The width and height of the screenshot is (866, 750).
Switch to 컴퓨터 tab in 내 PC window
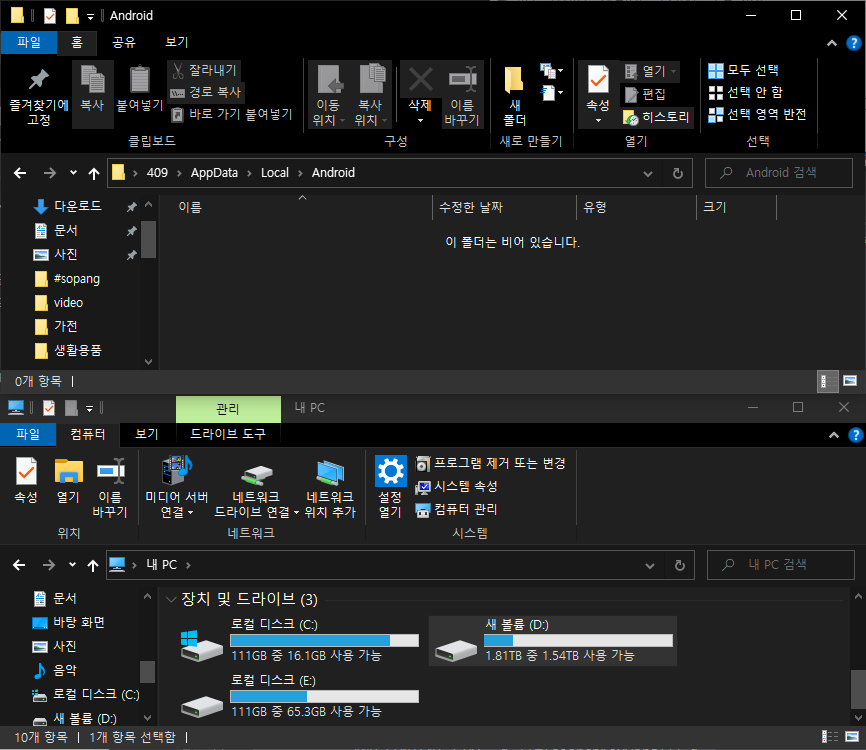click(x=88, y=434)
